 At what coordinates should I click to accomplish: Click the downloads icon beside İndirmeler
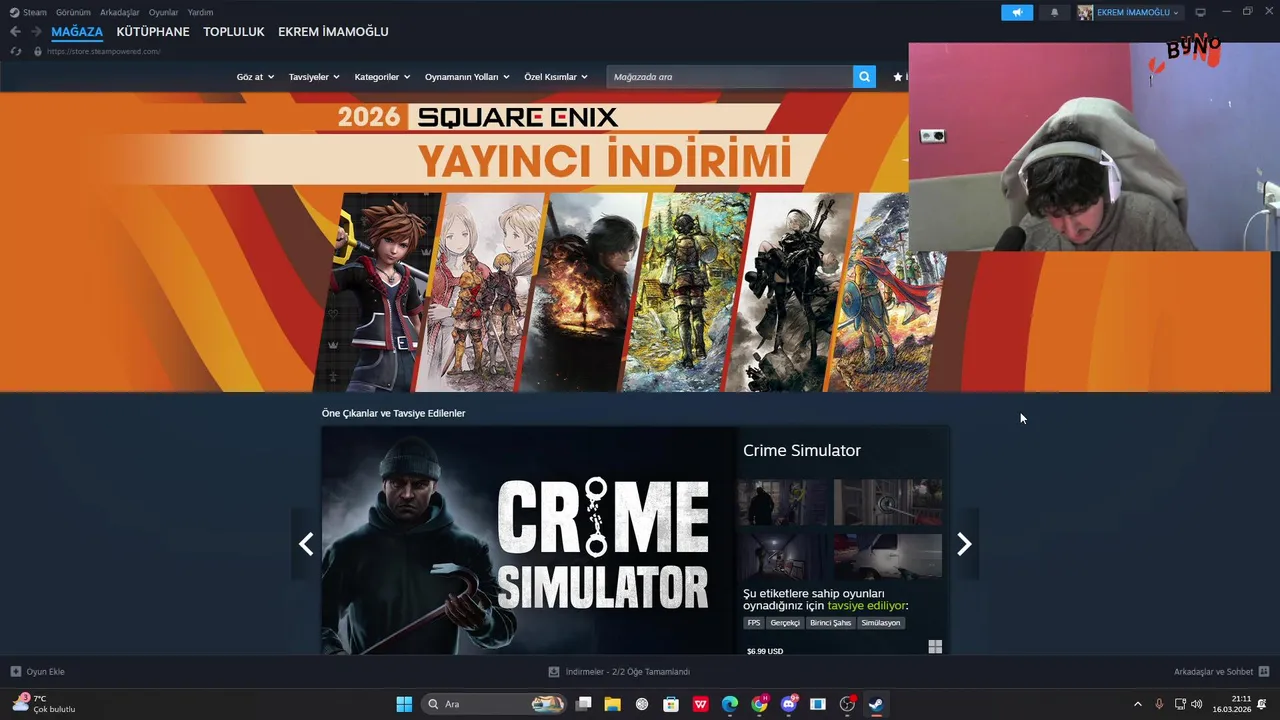click(x=554, y=672)
